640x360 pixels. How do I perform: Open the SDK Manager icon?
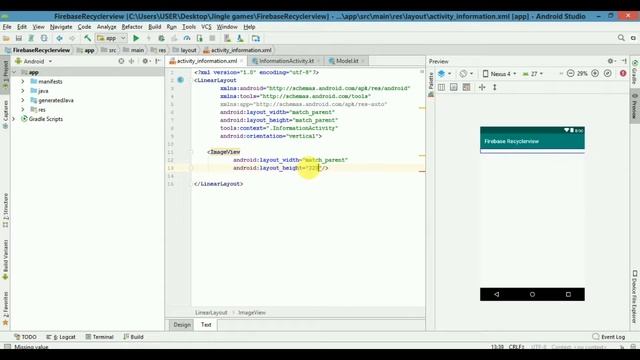pos(240,38)
